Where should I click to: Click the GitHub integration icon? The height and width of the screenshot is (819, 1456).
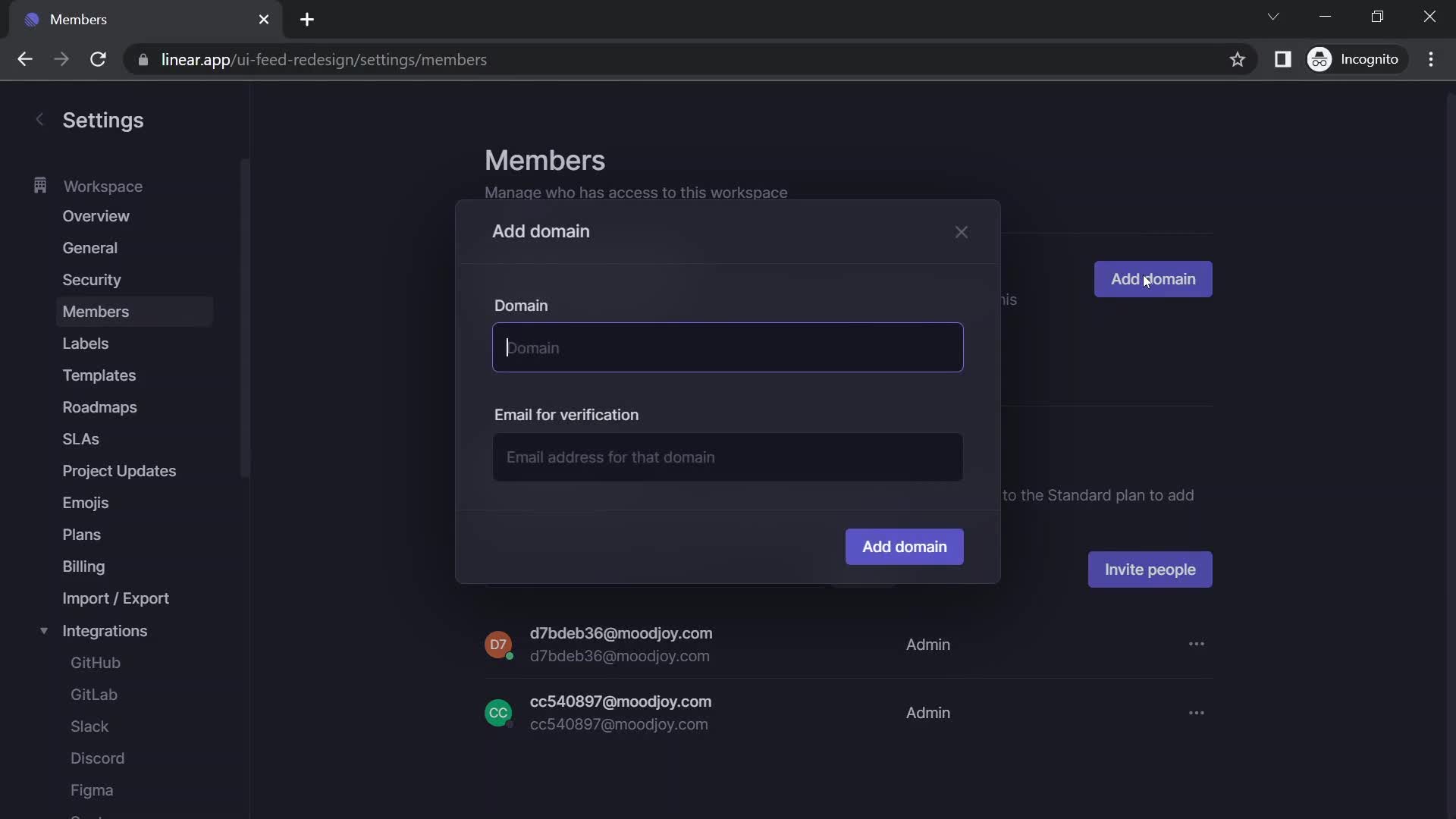95,662
